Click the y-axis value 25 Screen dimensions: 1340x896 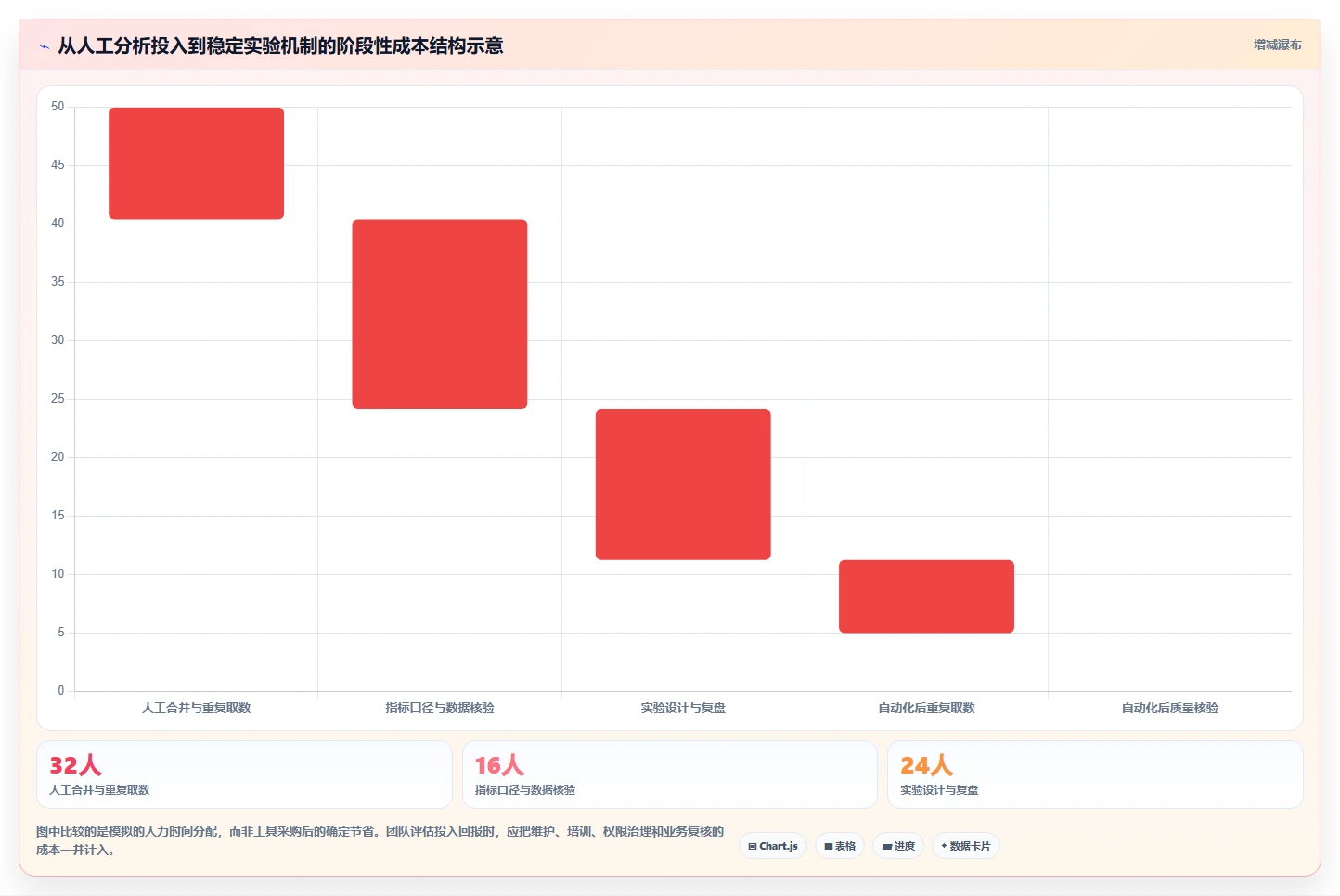click(58, 399)
